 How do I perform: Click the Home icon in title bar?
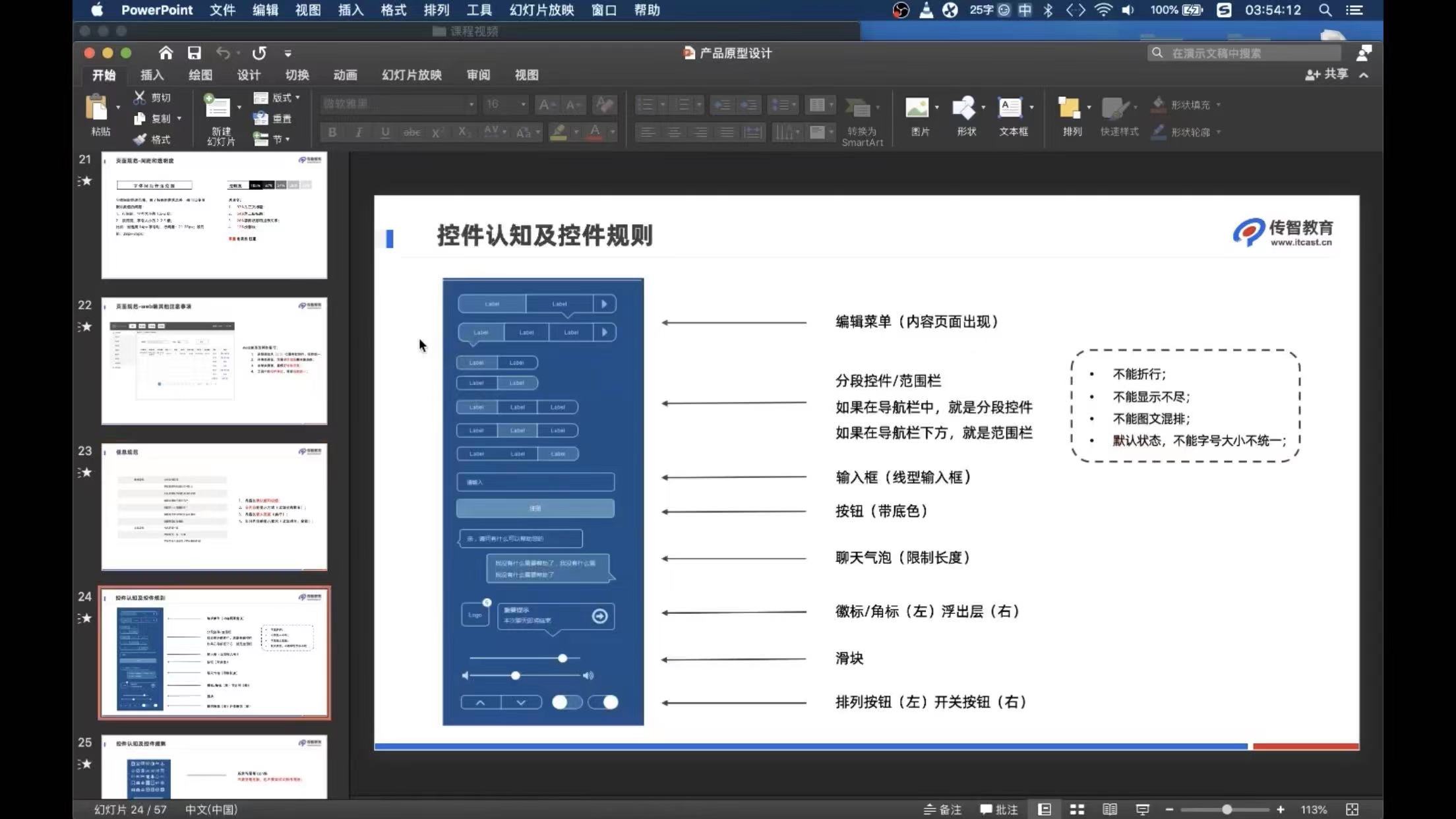tap(166, 53)
